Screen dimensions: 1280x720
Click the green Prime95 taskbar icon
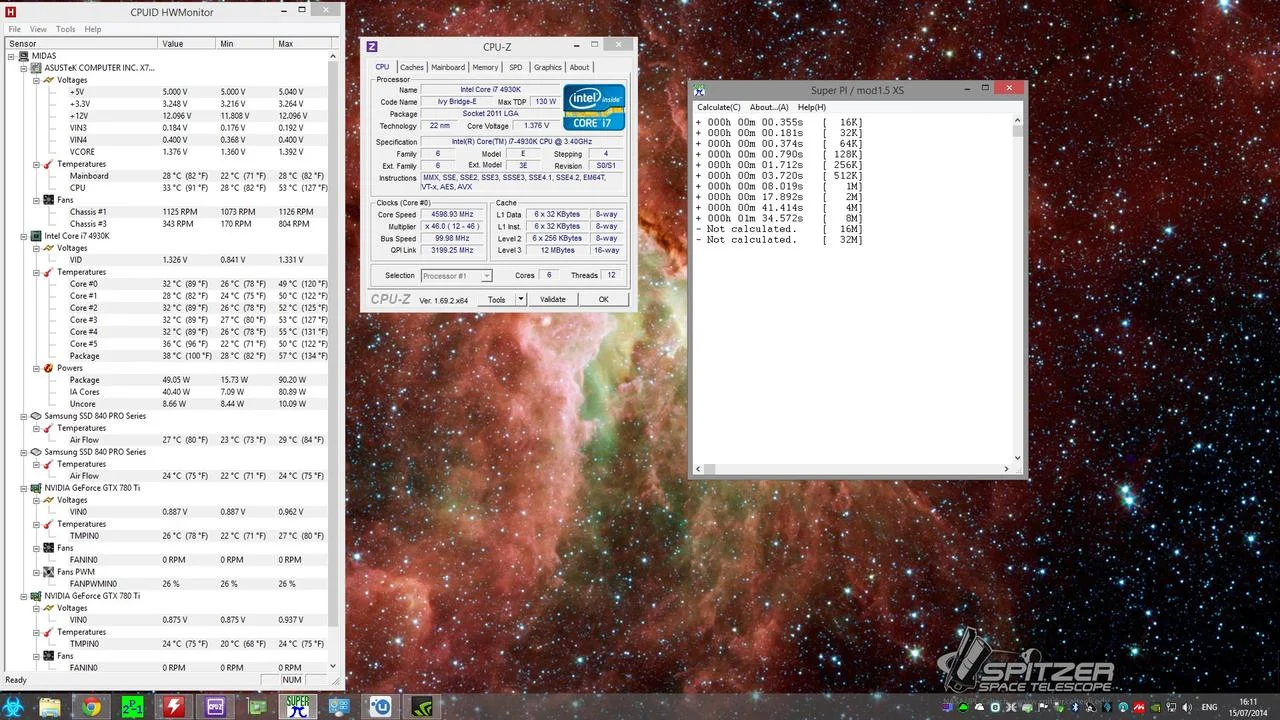point(132,707)
